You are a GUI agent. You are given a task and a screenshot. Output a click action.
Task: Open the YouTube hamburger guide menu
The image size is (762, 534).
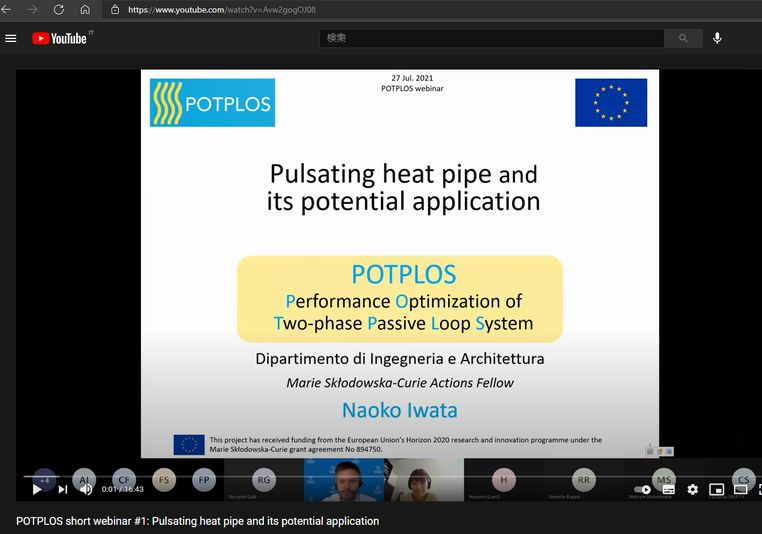(x=11, y=38)
